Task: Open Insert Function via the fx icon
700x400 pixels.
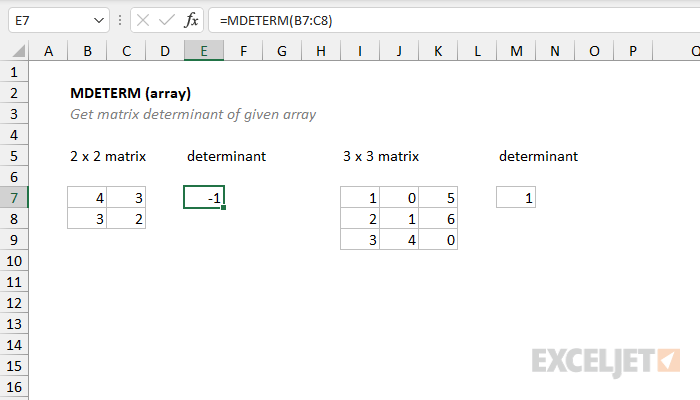Action: [x=191, y=20]
